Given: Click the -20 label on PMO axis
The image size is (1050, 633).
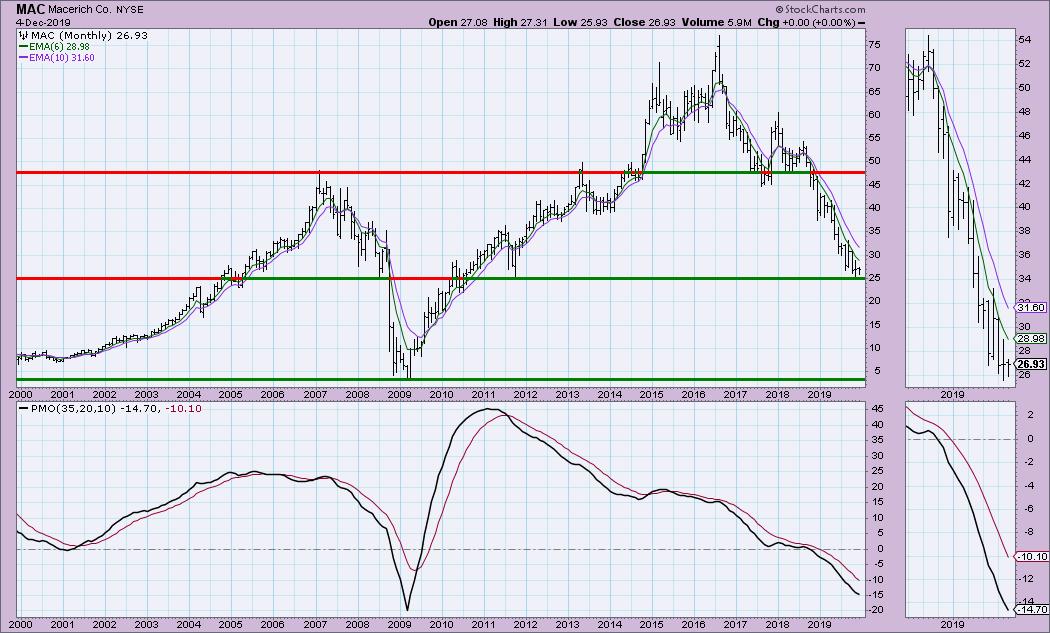Looking at the screenshot, I should (x=876, y=610).
